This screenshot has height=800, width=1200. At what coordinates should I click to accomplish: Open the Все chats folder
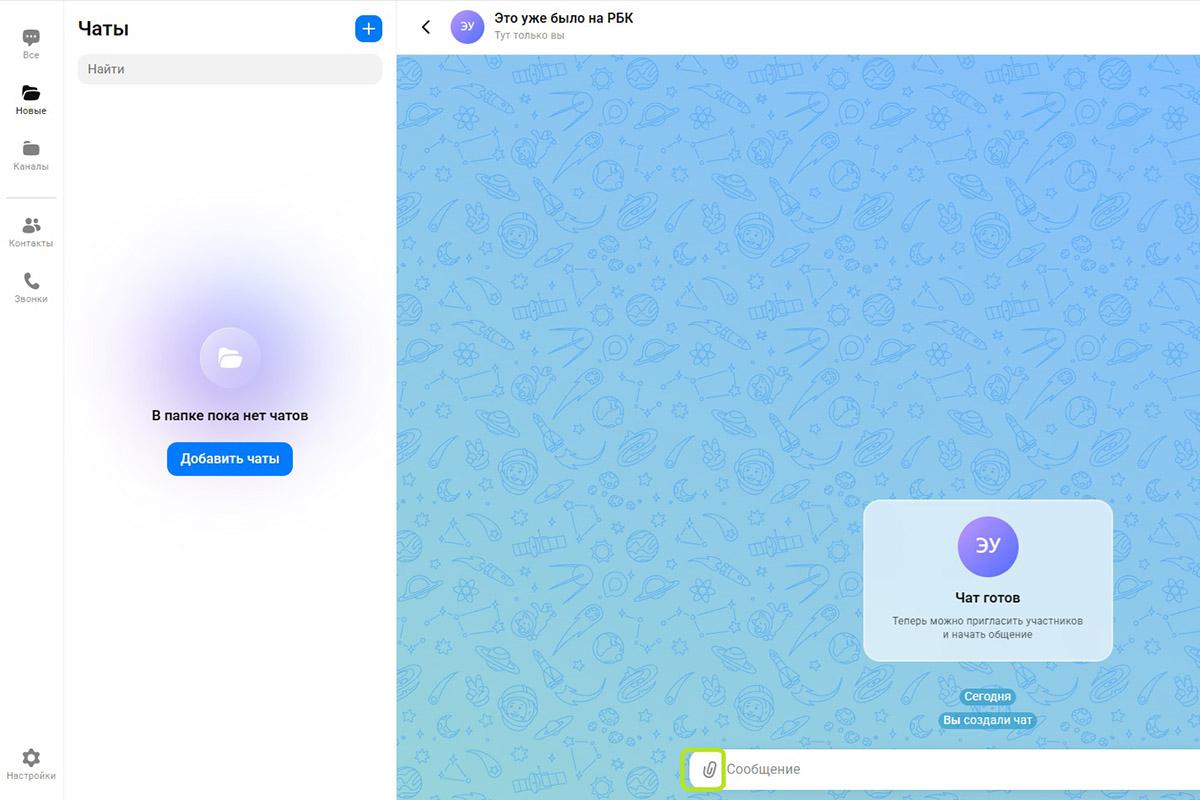coord(31,44)
